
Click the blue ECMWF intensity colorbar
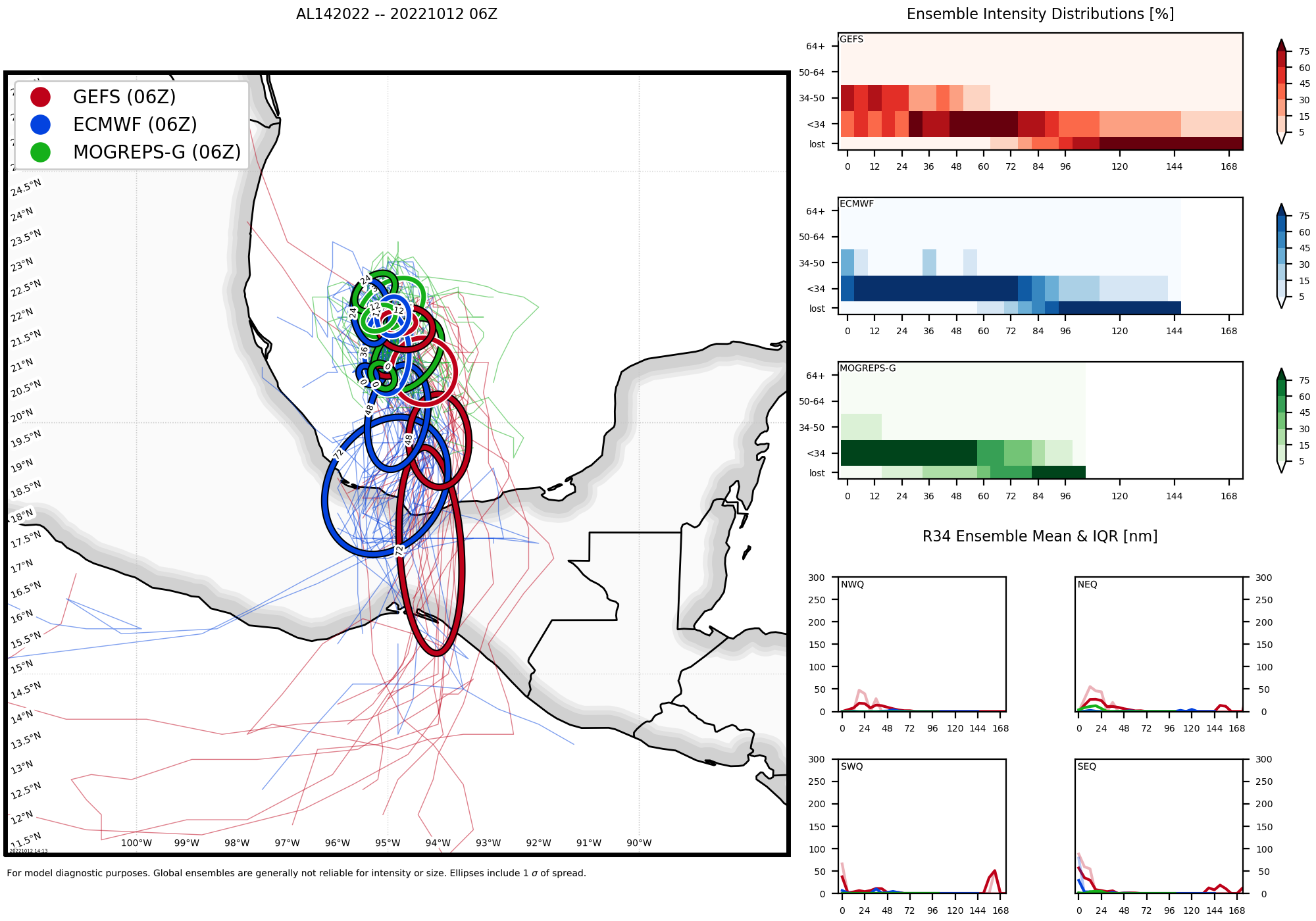1280,256
